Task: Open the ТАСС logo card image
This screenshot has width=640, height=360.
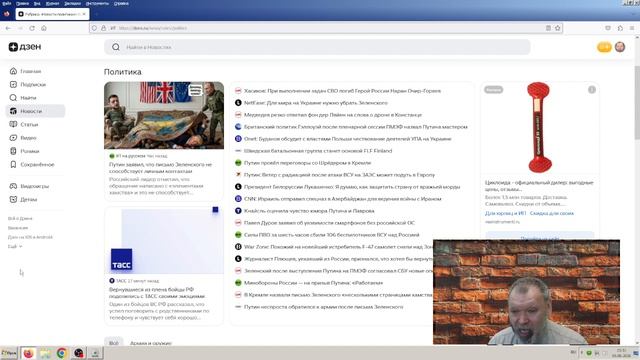Action: (164, 241)
